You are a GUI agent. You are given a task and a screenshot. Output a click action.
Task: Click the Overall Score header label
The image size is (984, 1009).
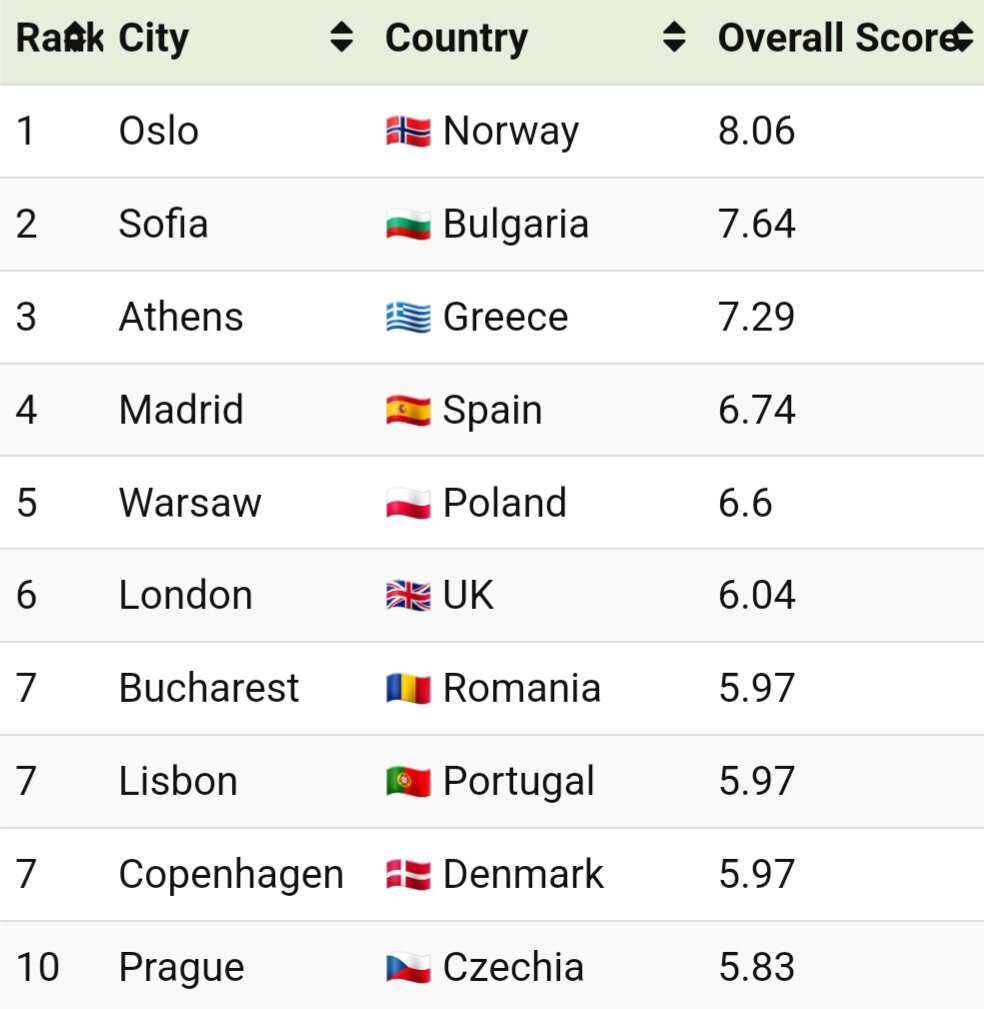point(834,38)
